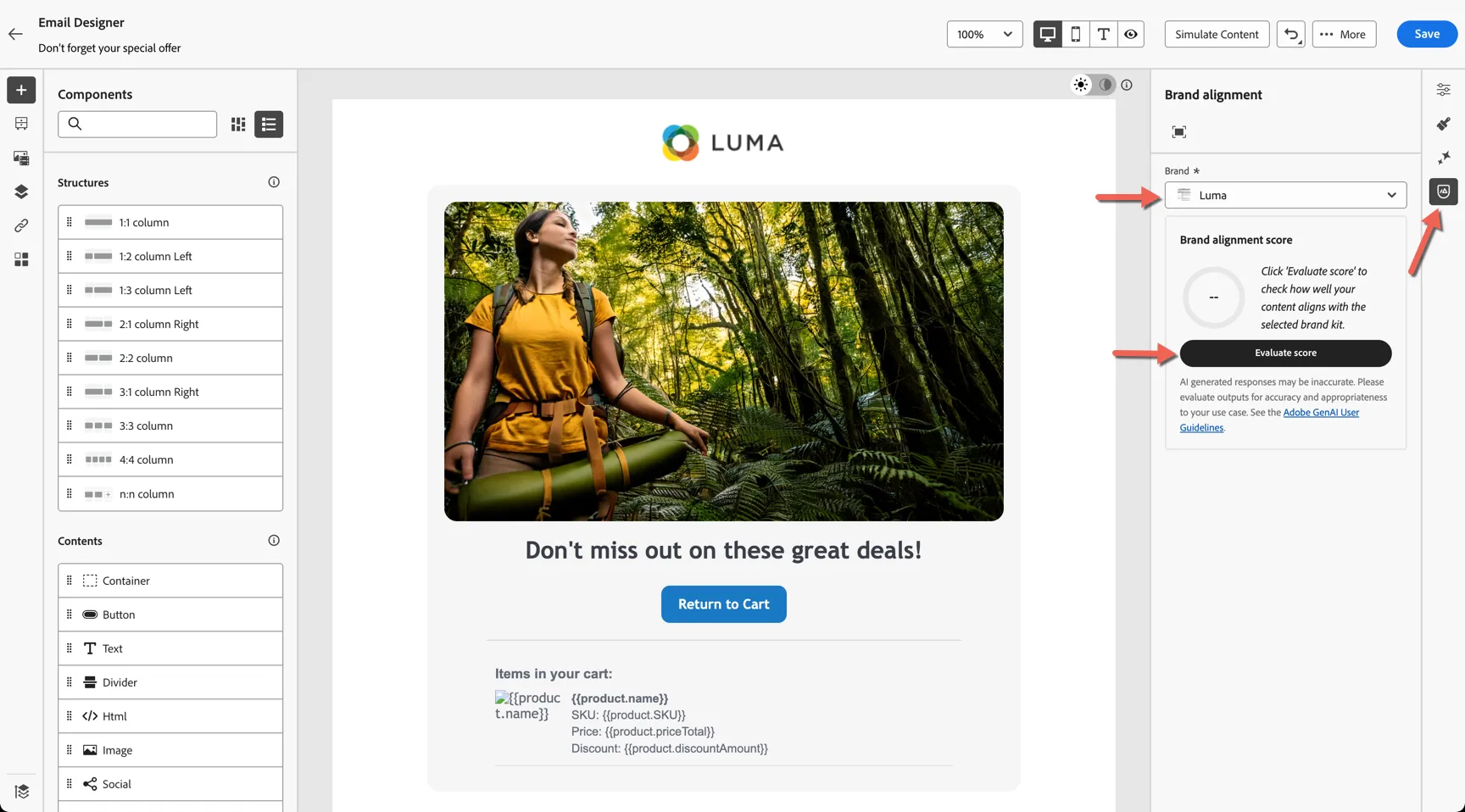The width and height of the screenshot is (1465, 812).
Task: Click the Save button
Action: point(1427,34)
